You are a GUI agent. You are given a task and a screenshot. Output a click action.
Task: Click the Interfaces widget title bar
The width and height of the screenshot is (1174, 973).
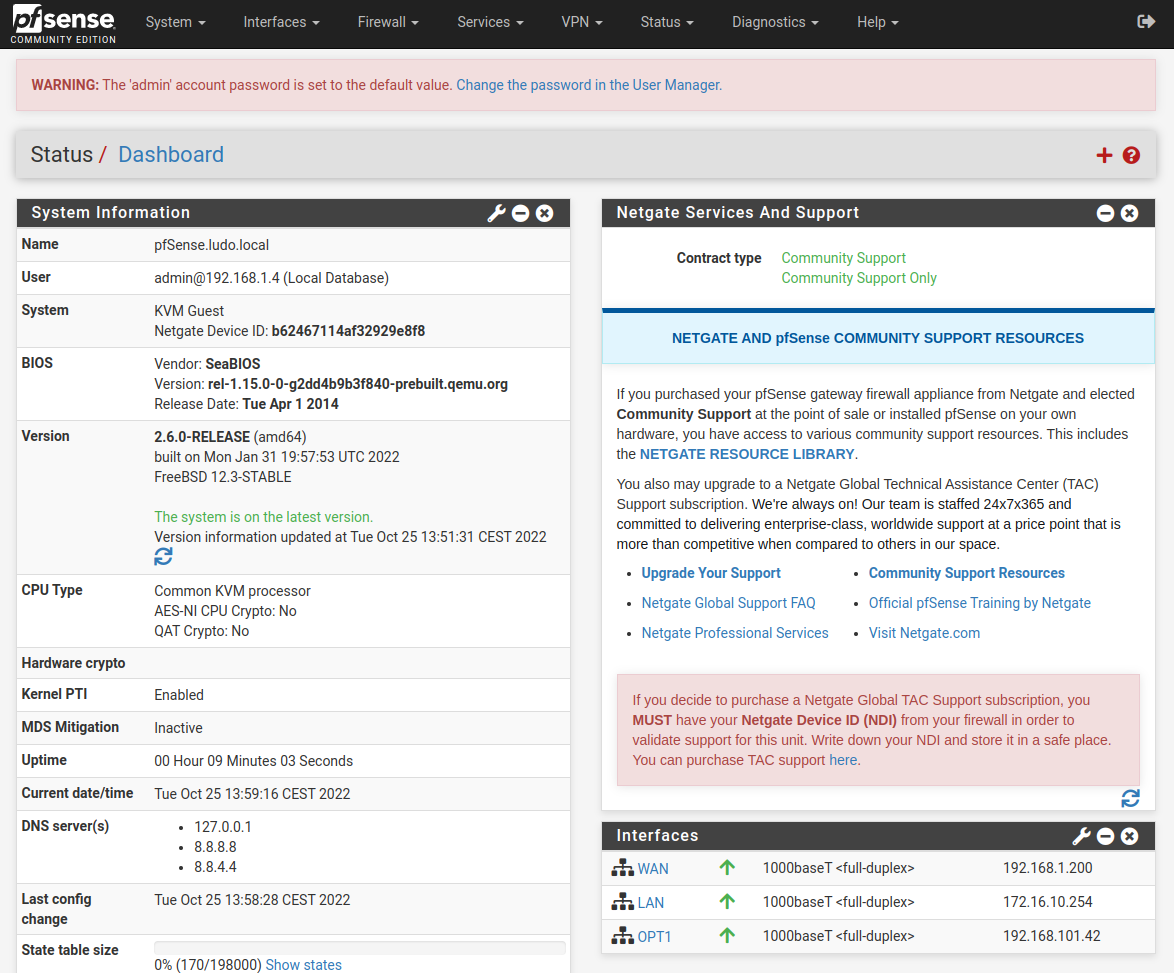(x=878, y=835)
